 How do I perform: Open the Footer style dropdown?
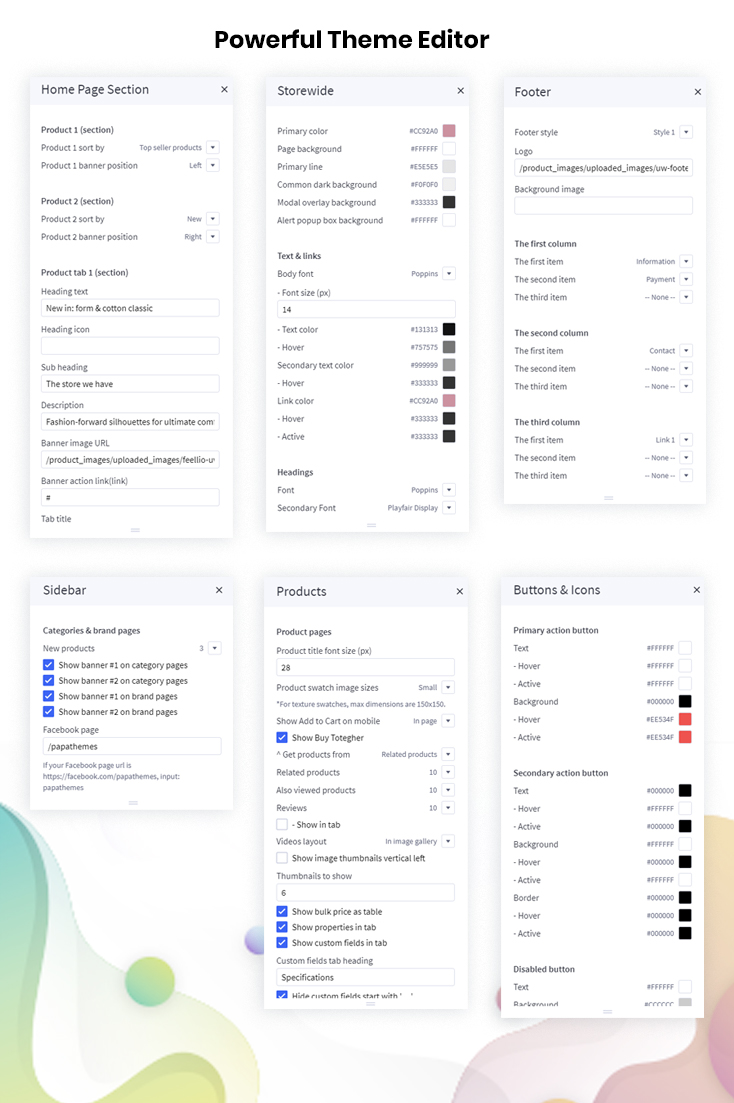686,132
